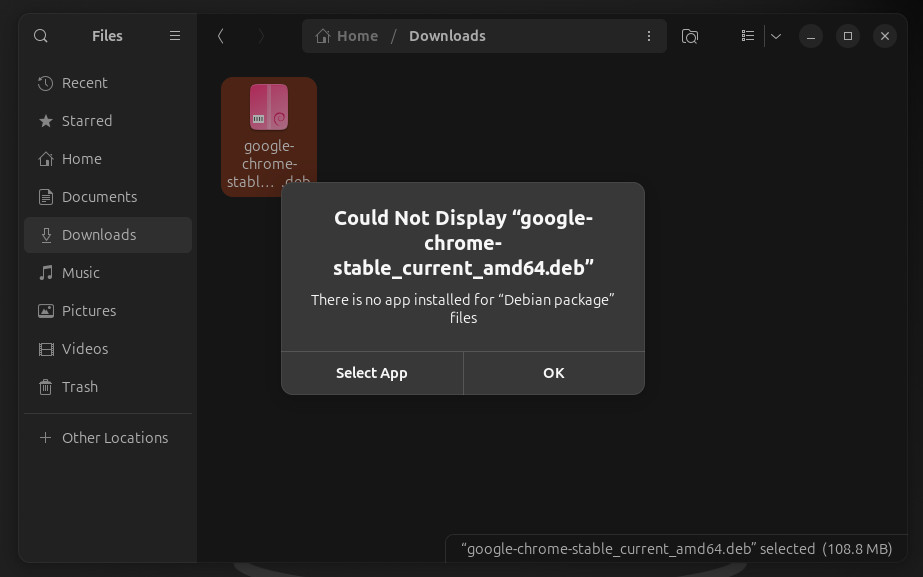Click the Select App button in dialog

tap(372, 373)
